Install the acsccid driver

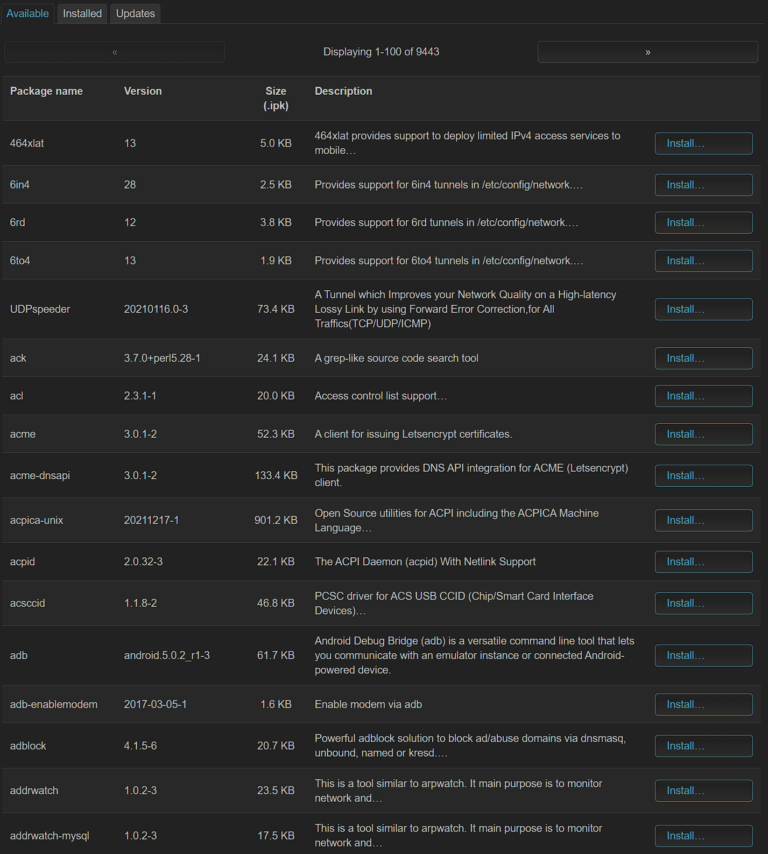click(x=703, y=603)
